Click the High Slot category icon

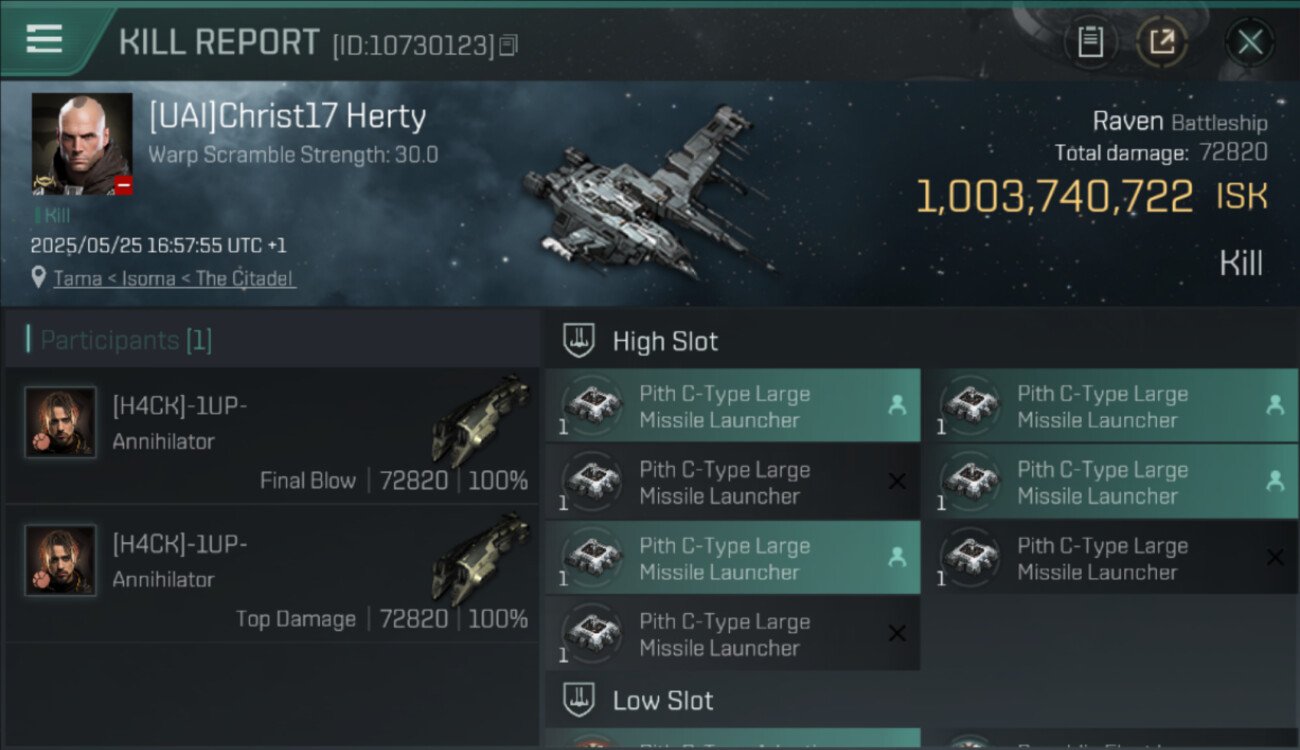pyautogui.click(x=579, y=340)
